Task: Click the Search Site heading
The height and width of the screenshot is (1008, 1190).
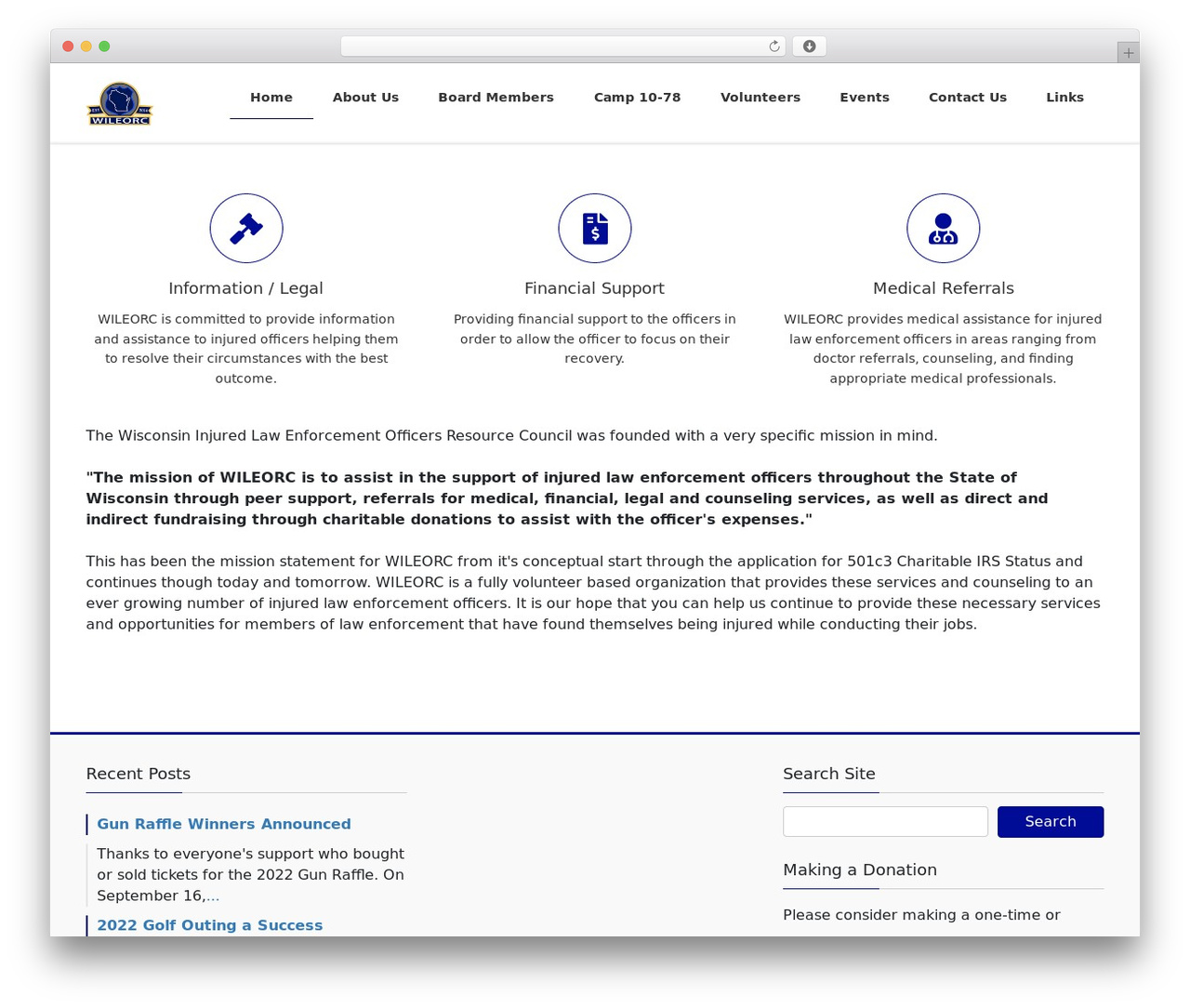Action: (x=829, y=774)
